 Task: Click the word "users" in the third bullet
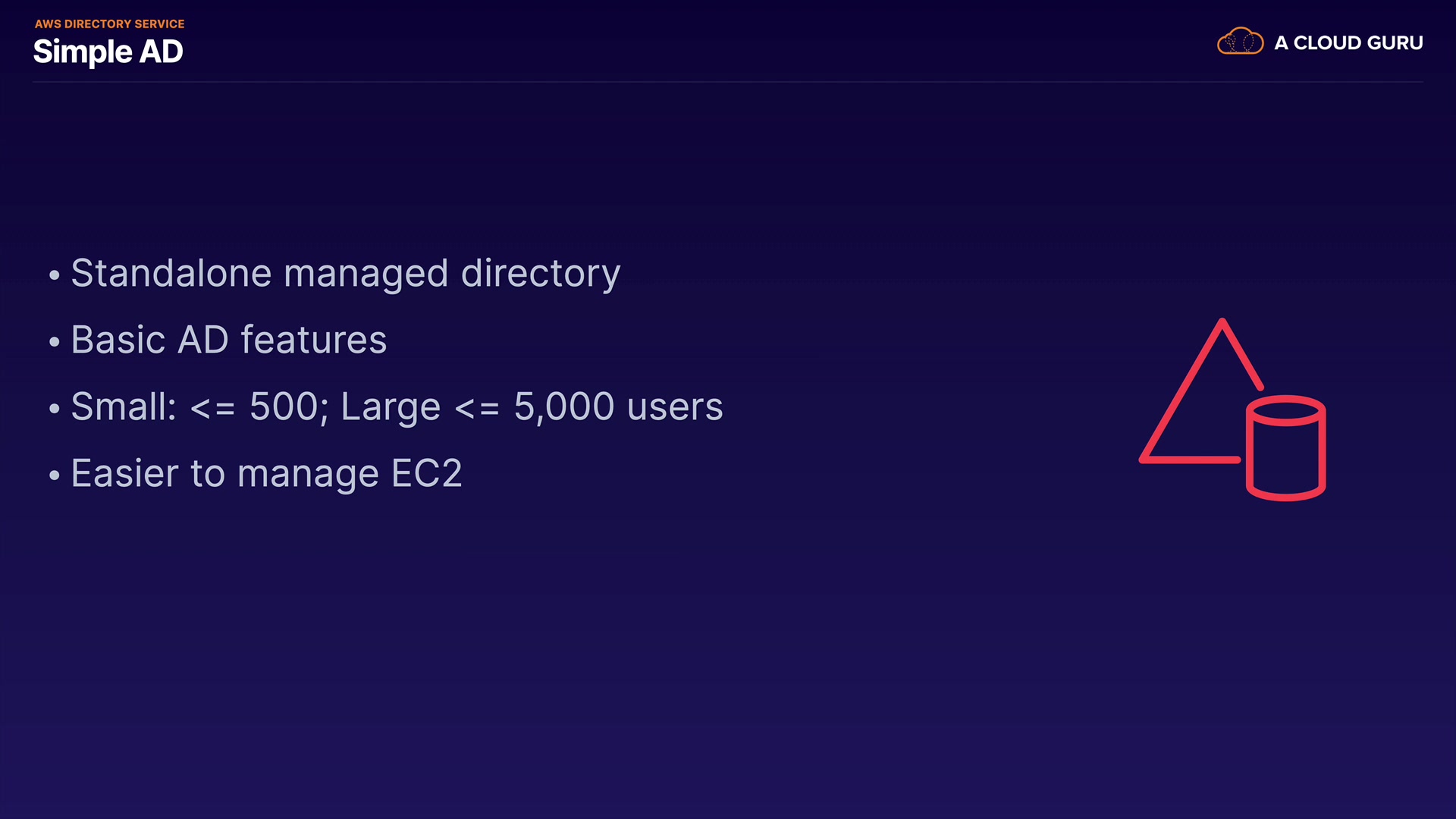[675, 406]
